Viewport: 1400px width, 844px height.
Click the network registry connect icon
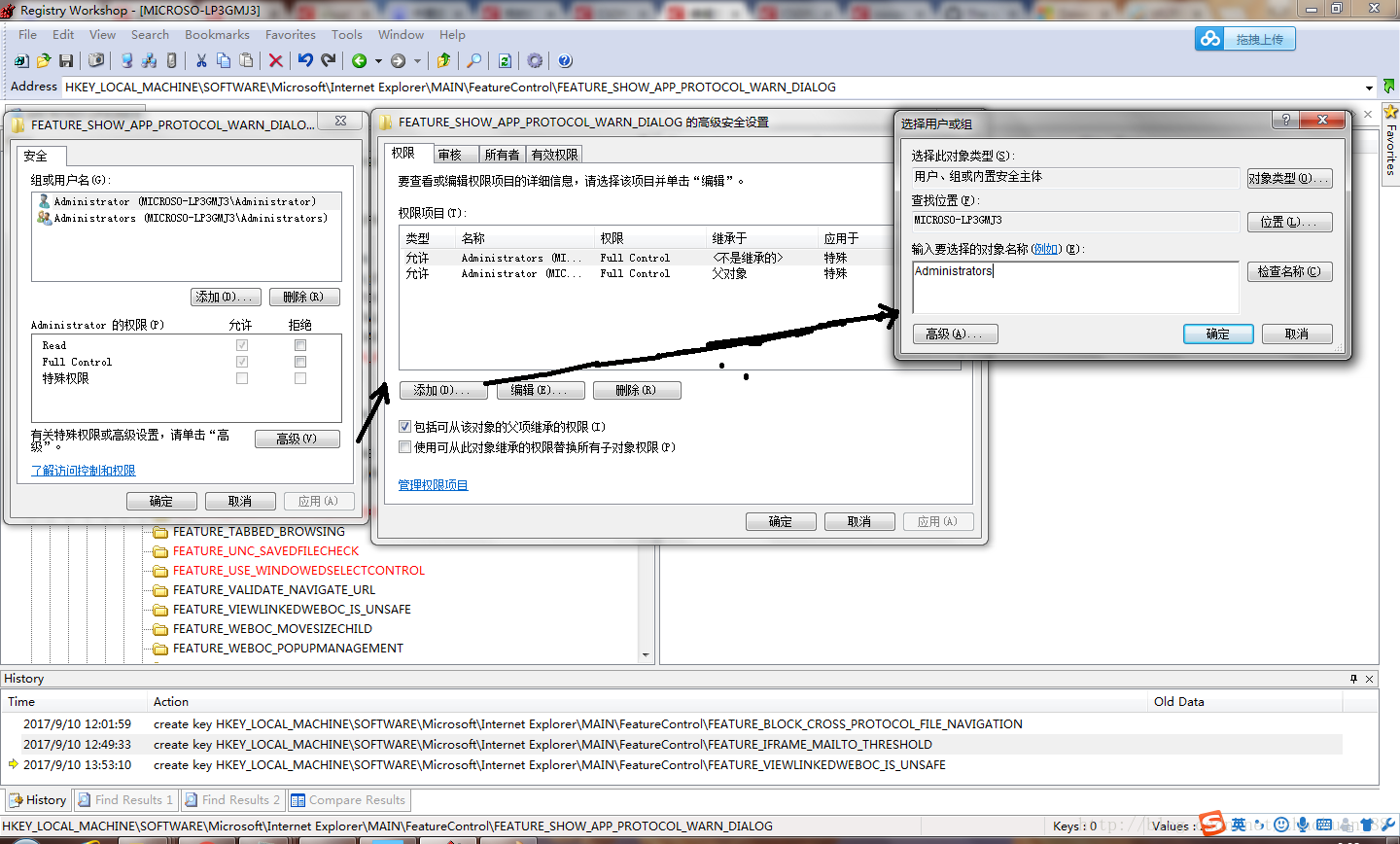point(149,61)
